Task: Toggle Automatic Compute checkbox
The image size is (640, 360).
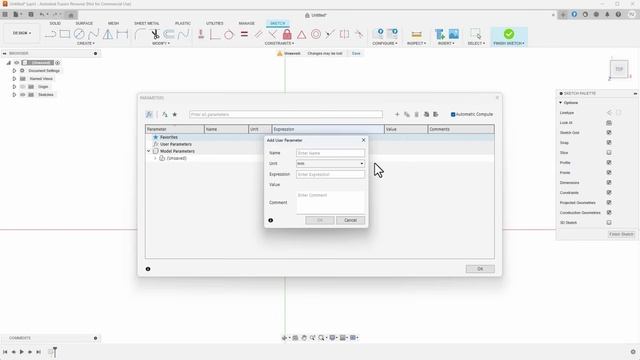Action: (453, 115)
